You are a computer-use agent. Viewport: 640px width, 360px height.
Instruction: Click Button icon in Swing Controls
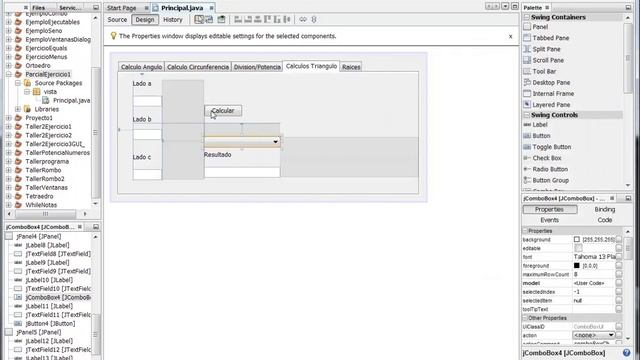[527, 136]
